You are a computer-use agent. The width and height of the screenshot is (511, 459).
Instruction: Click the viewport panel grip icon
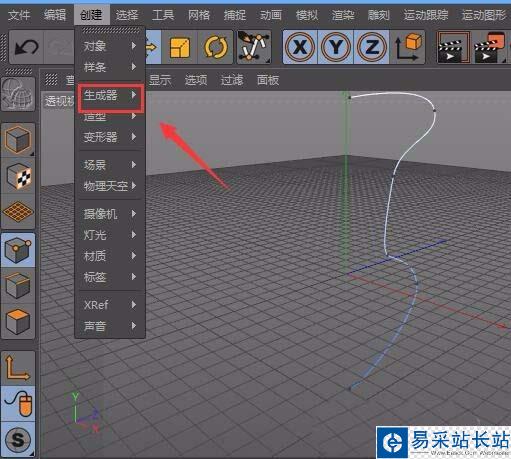(x=51, y=80)
